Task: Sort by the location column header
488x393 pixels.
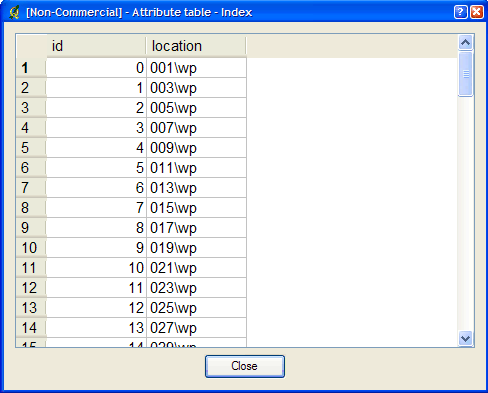Action: (x=196, y=46)
